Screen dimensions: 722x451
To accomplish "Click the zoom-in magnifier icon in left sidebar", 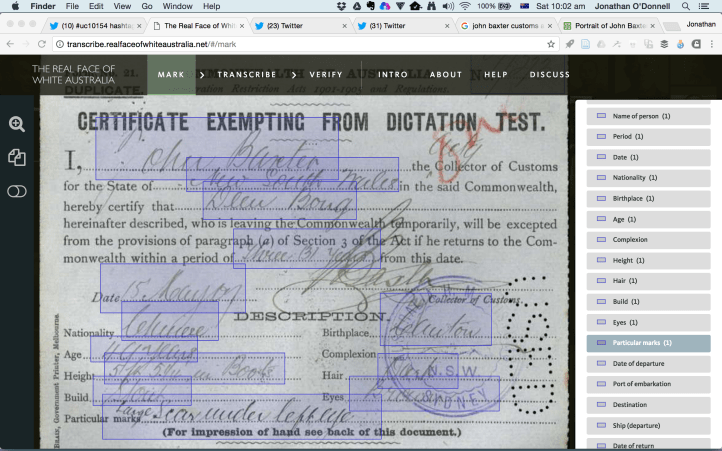I will (x=17, y=124).
